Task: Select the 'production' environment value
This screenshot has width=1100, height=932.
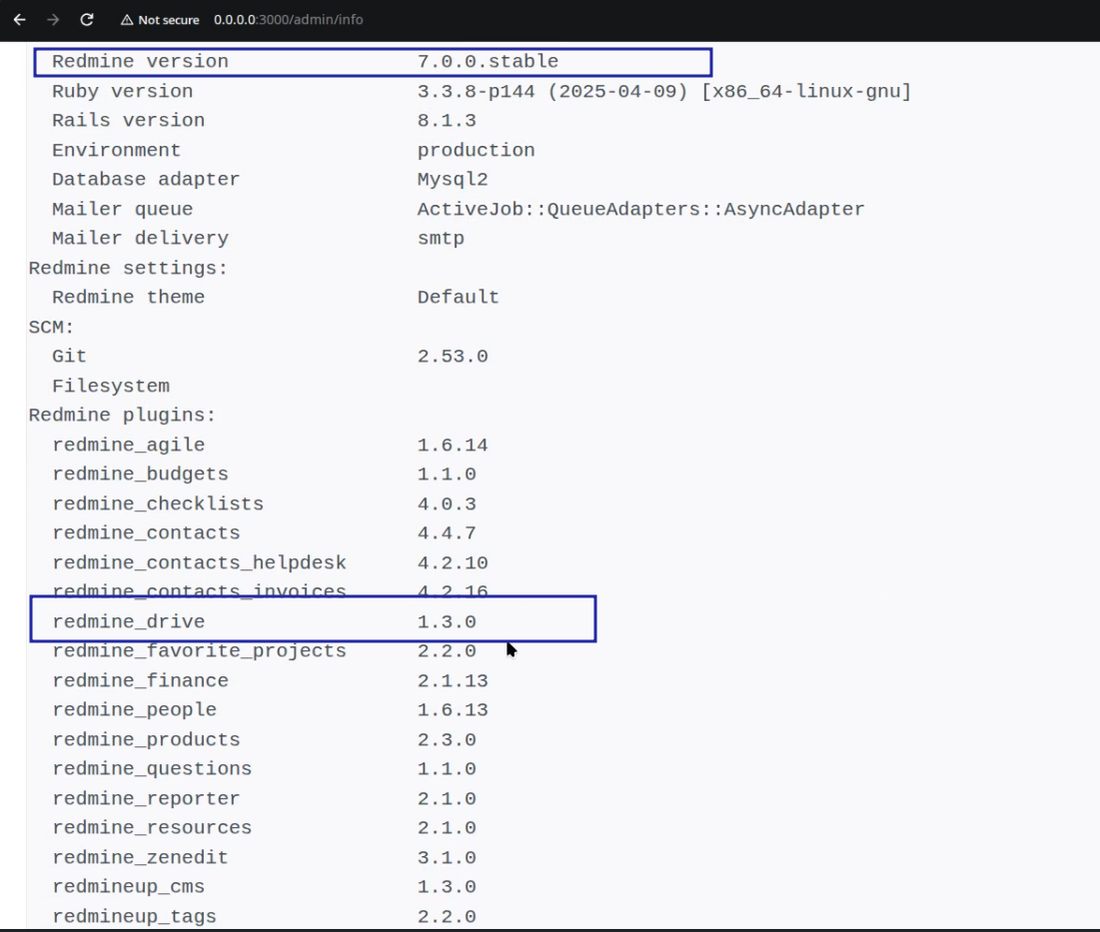Action: pyautogui.click(x=476, y=150)
